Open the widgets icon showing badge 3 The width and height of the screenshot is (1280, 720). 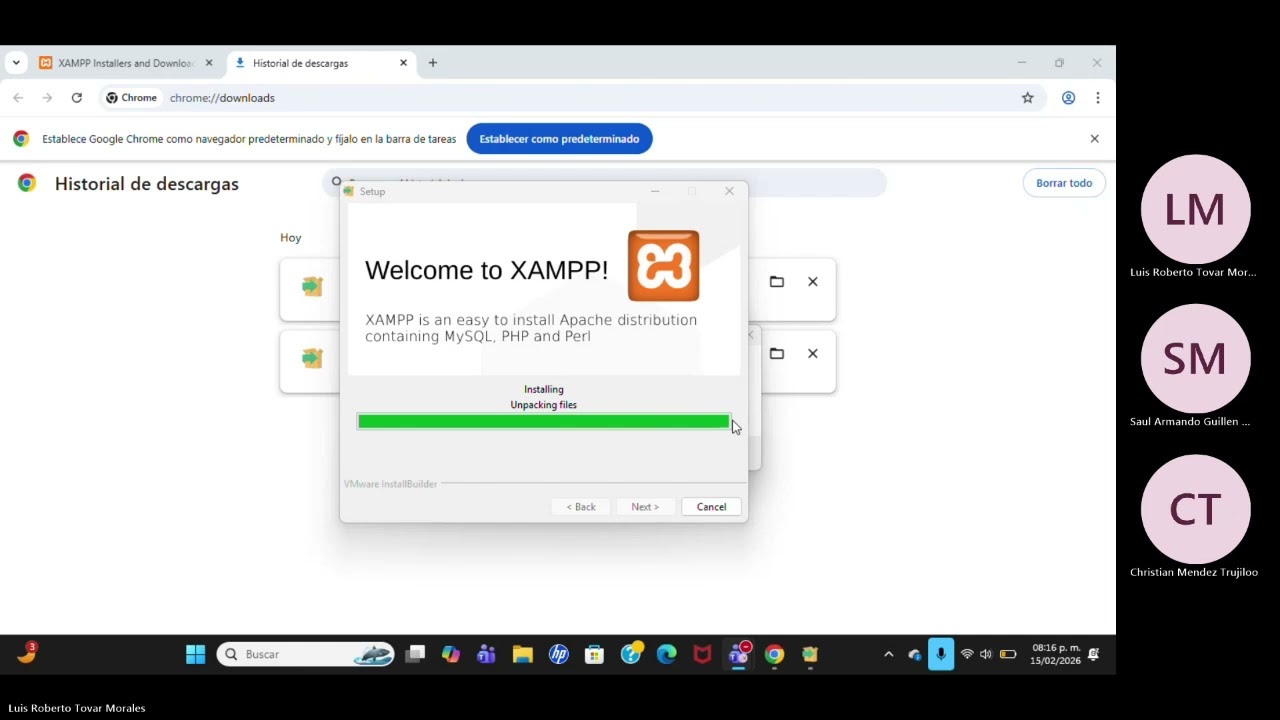point(27,653)
